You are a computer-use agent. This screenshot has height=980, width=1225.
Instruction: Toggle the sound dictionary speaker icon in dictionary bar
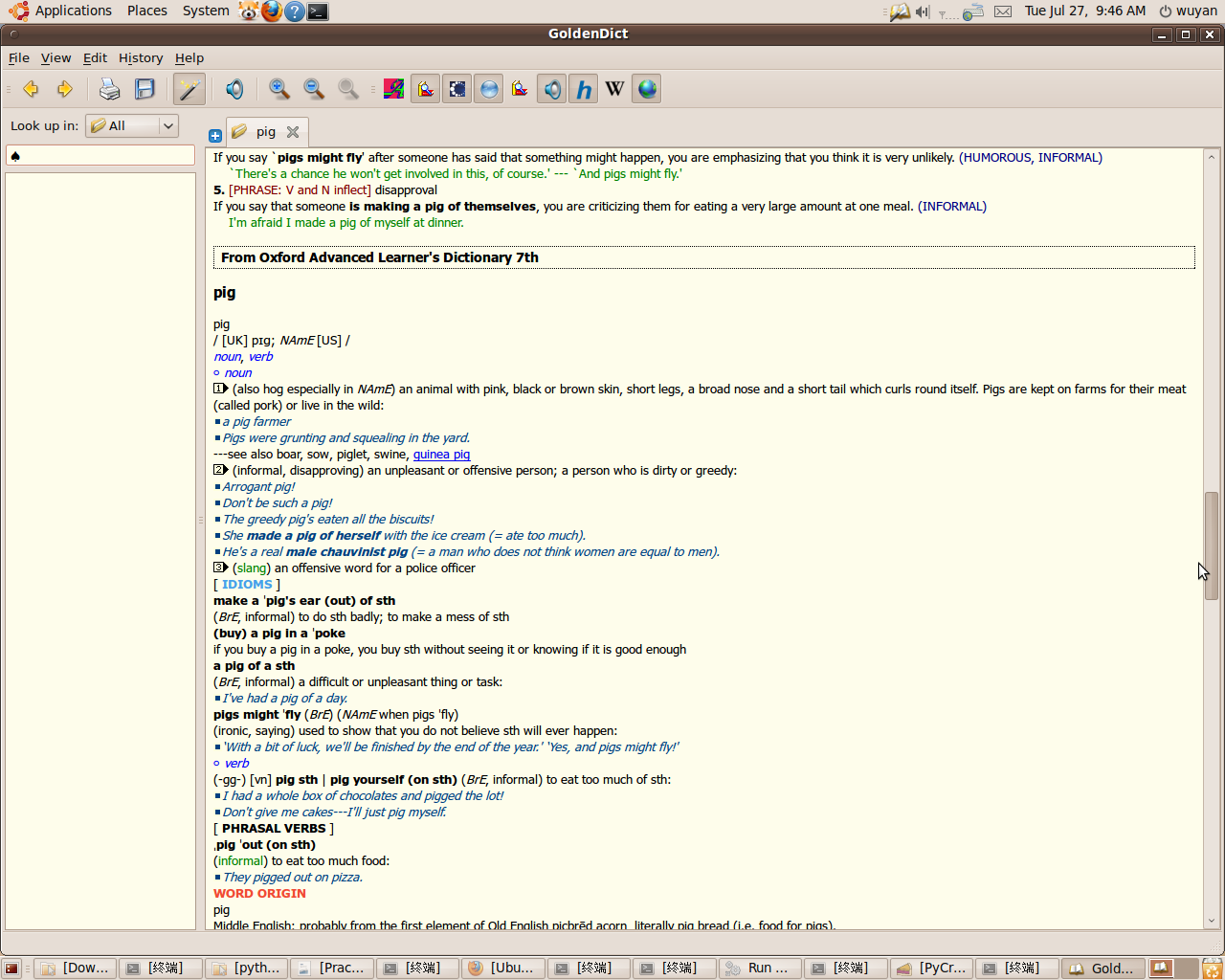coord(552,89)
